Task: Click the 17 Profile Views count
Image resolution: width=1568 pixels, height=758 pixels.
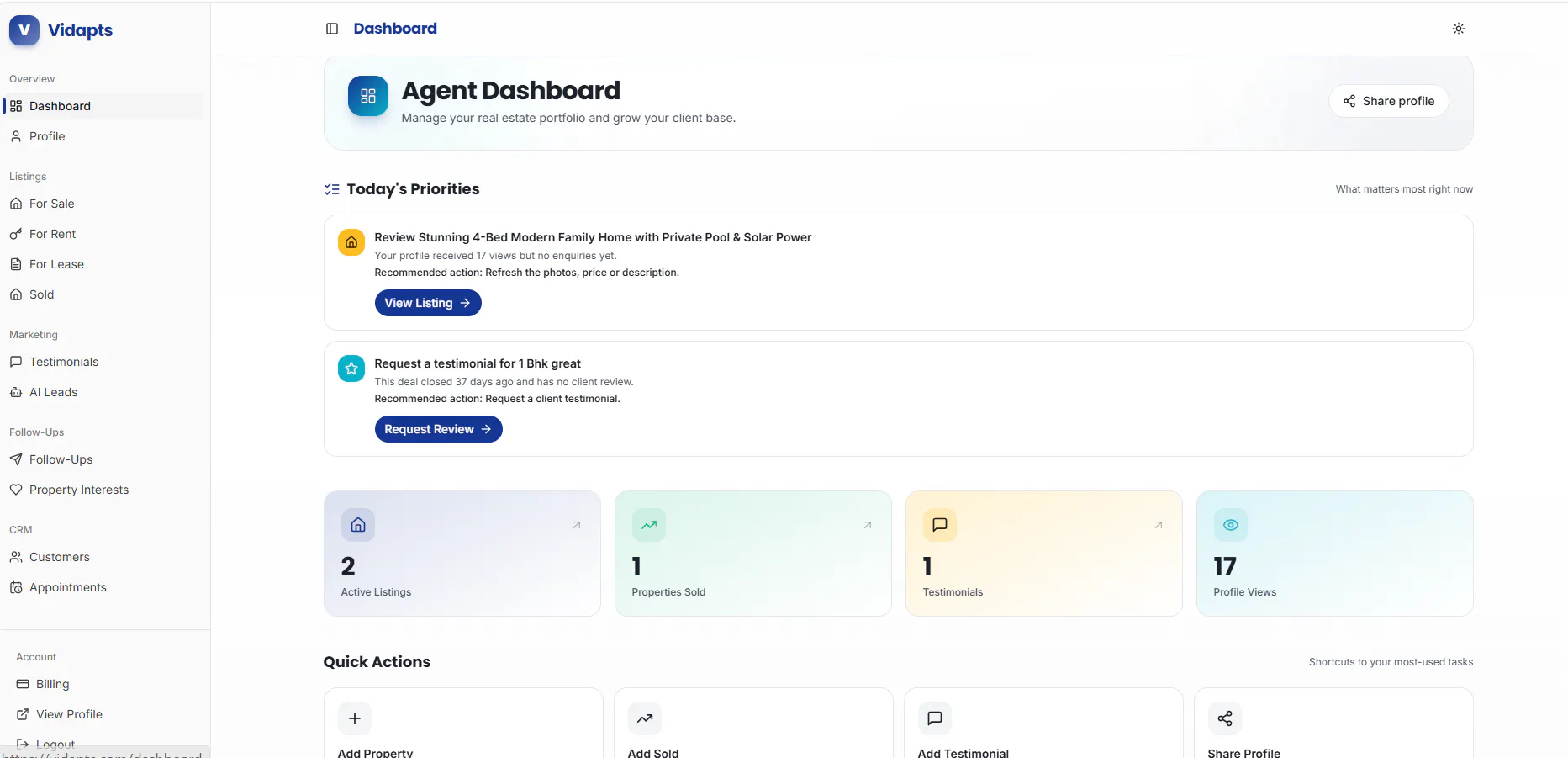Action: pos(1225,566)
